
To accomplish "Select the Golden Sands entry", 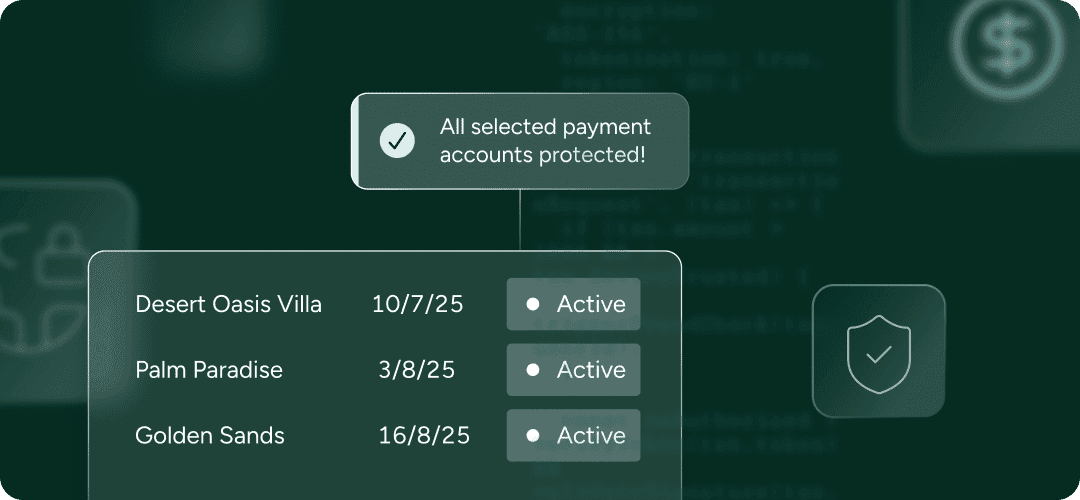I will tap(210, 436).
